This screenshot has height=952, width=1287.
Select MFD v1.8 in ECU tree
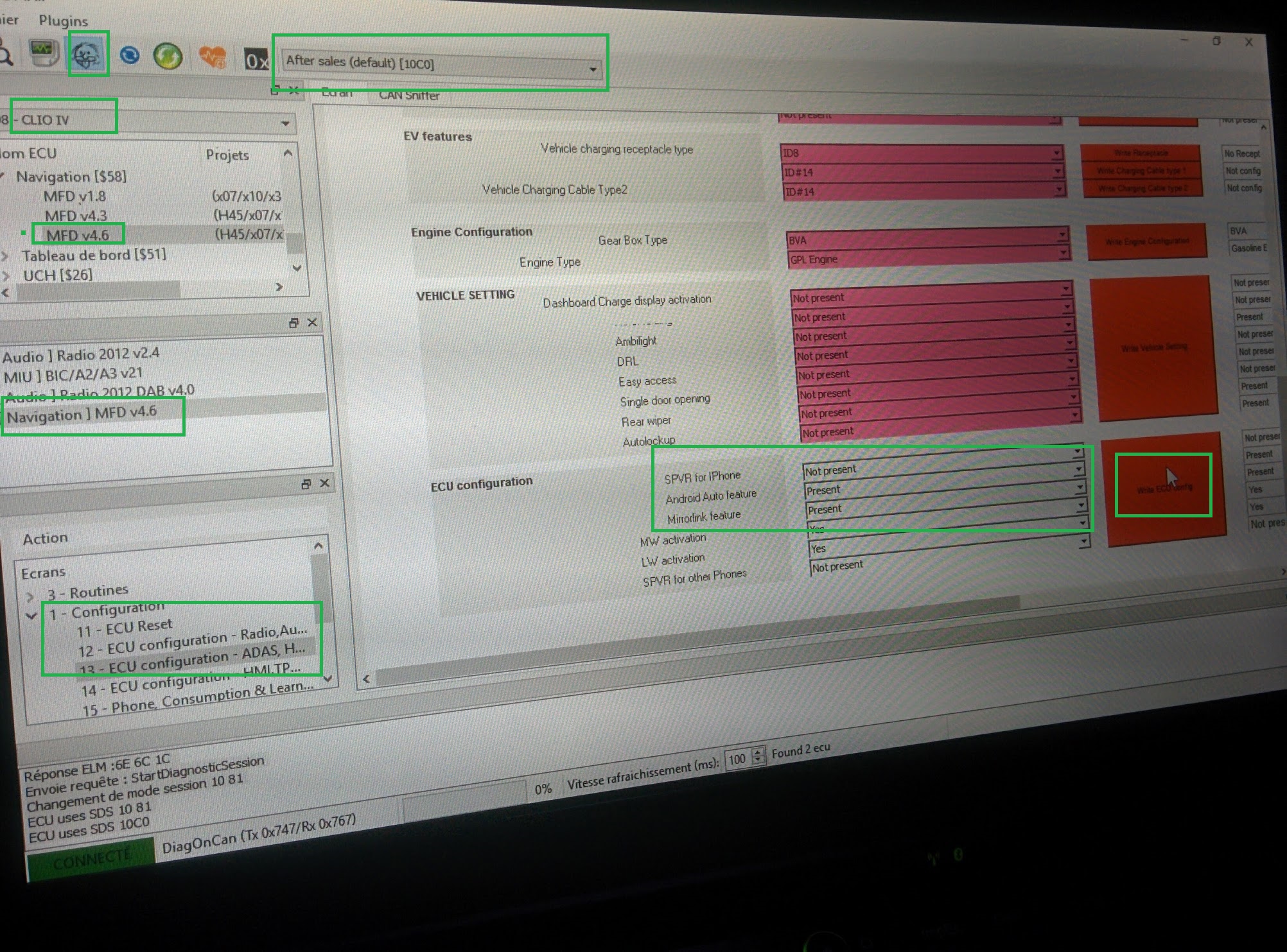(x=74, y=196)
